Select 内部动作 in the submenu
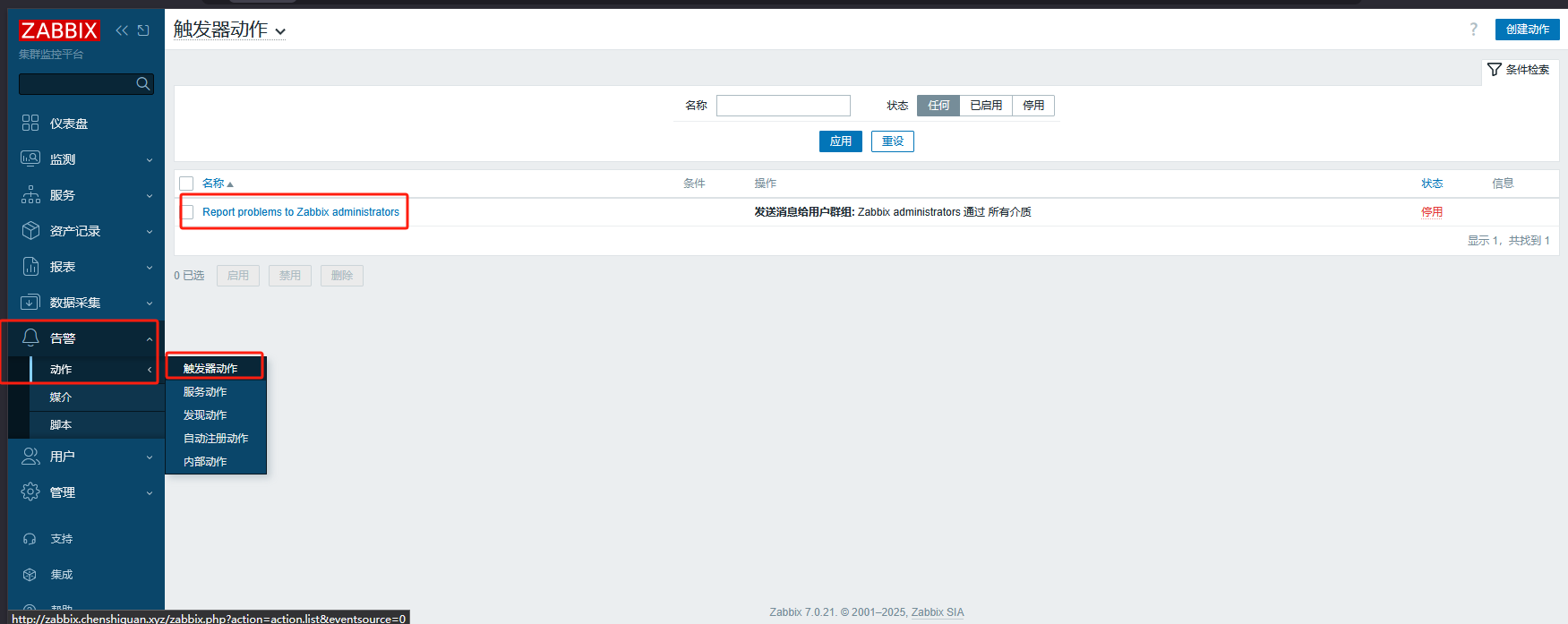1568x624 pixels. coord(216,461)
